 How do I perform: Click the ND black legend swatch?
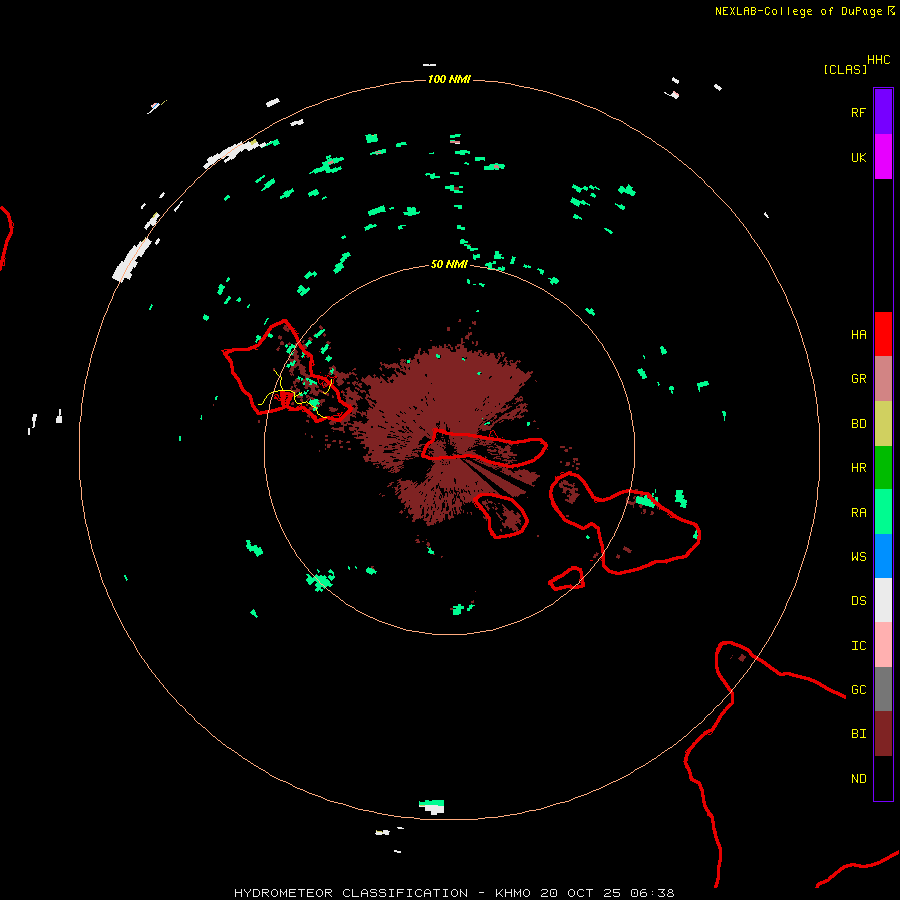tap(883, 778)
